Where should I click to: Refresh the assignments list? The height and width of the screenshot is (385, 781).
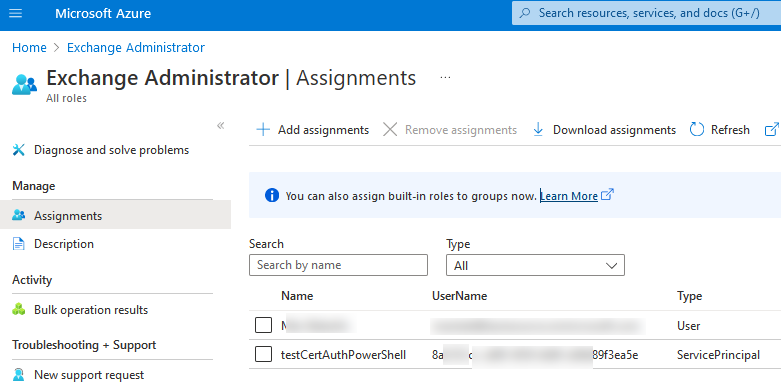(x=720, y=130)
